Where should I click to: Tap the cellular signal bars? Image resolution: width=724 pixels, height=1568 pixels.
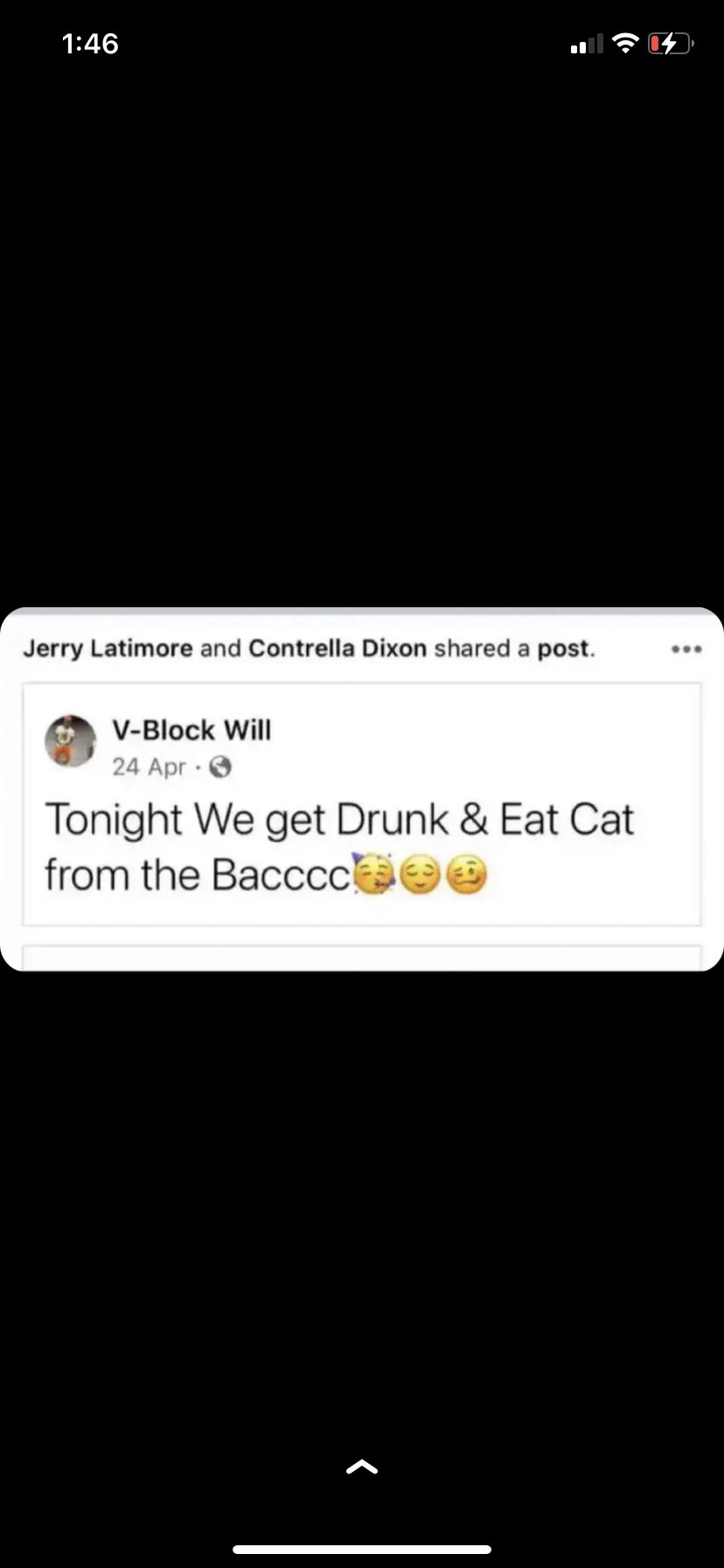tap(587, 44)
